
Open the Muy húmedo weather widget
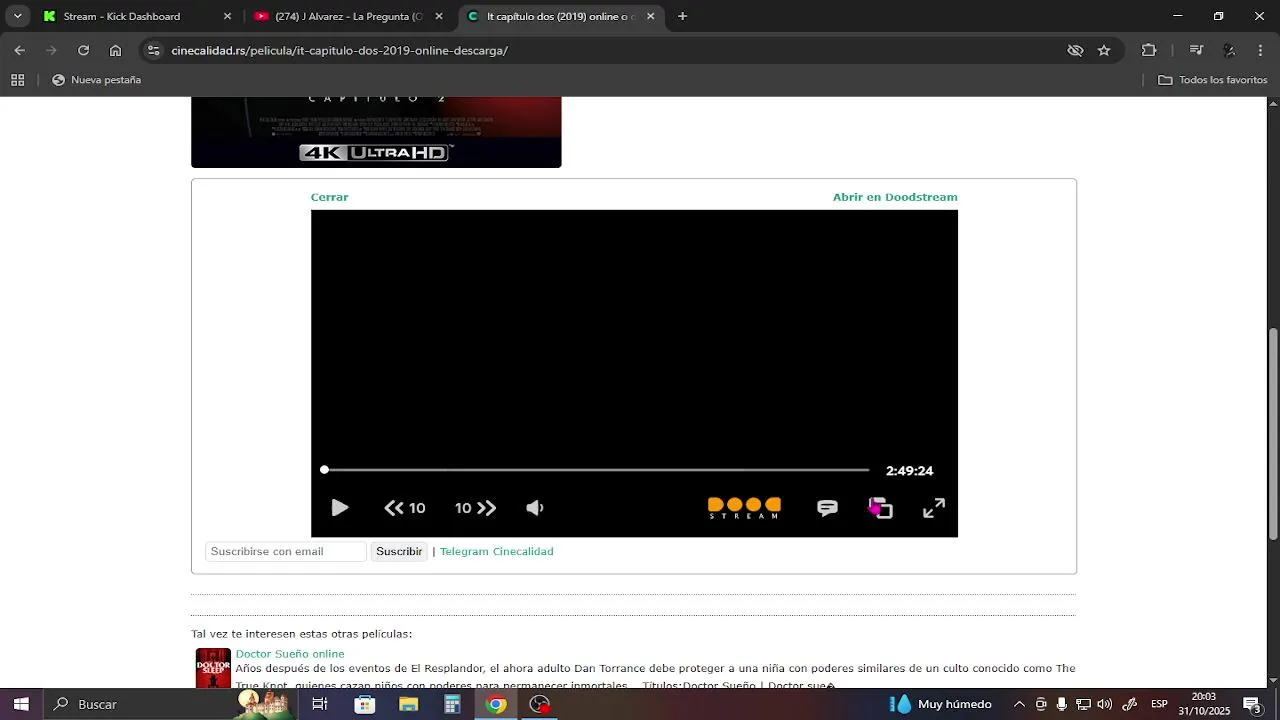(x=941, y=704)
